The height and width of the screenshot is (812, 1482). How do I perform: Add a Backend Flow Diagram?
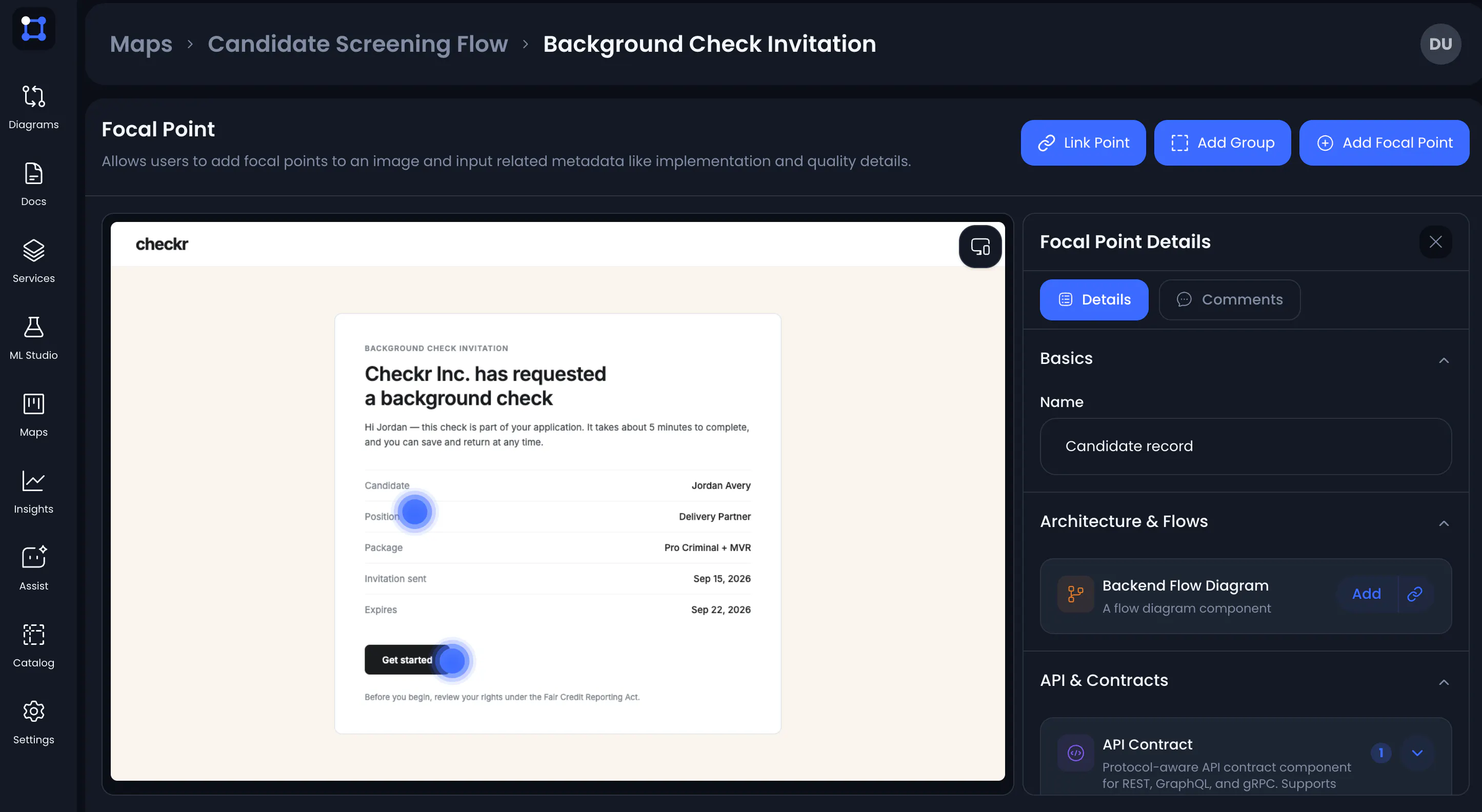click(x=1366, y=594)
